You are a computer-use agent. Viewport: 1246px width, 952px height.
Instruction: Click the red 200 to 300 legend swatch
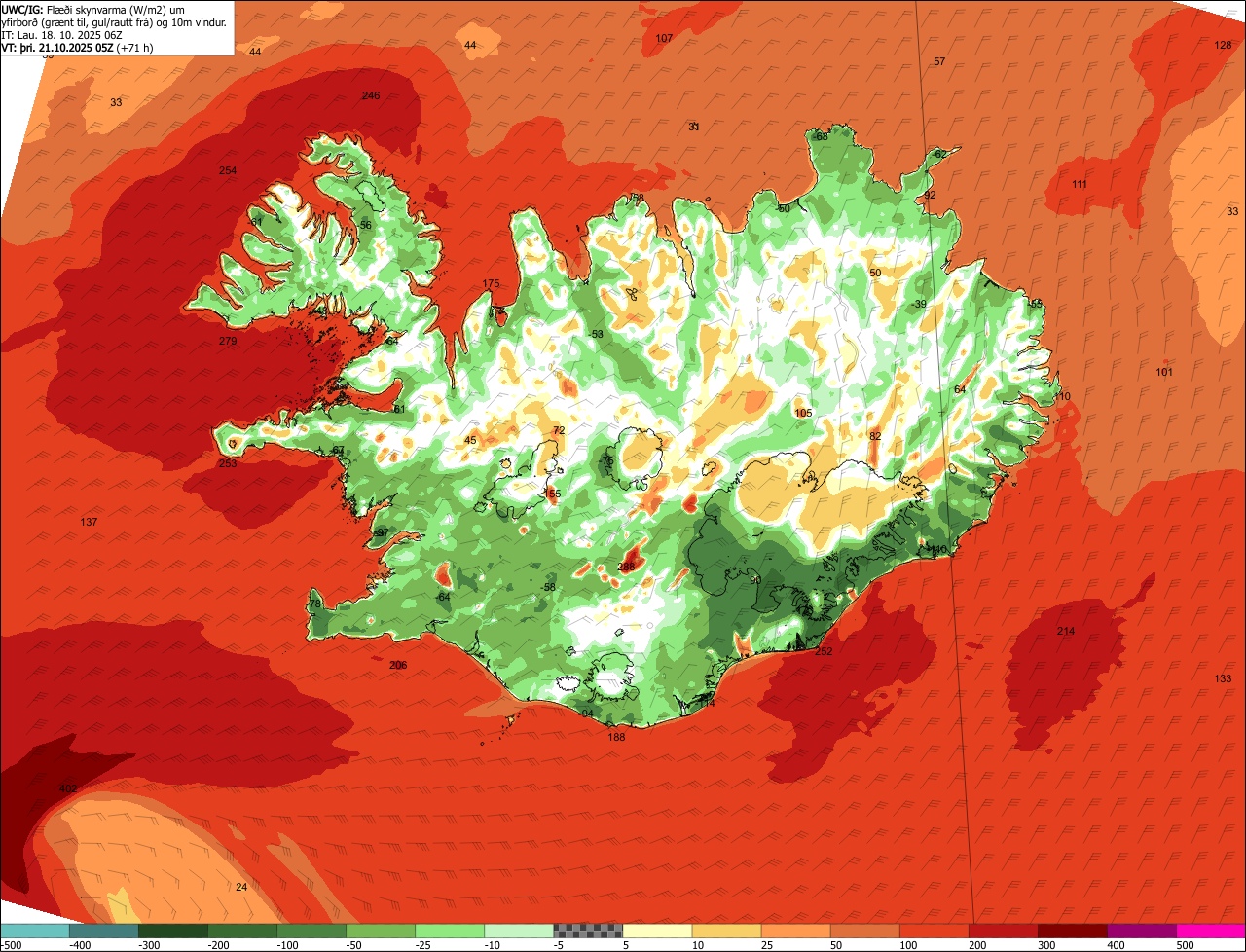pos(1003,931)
